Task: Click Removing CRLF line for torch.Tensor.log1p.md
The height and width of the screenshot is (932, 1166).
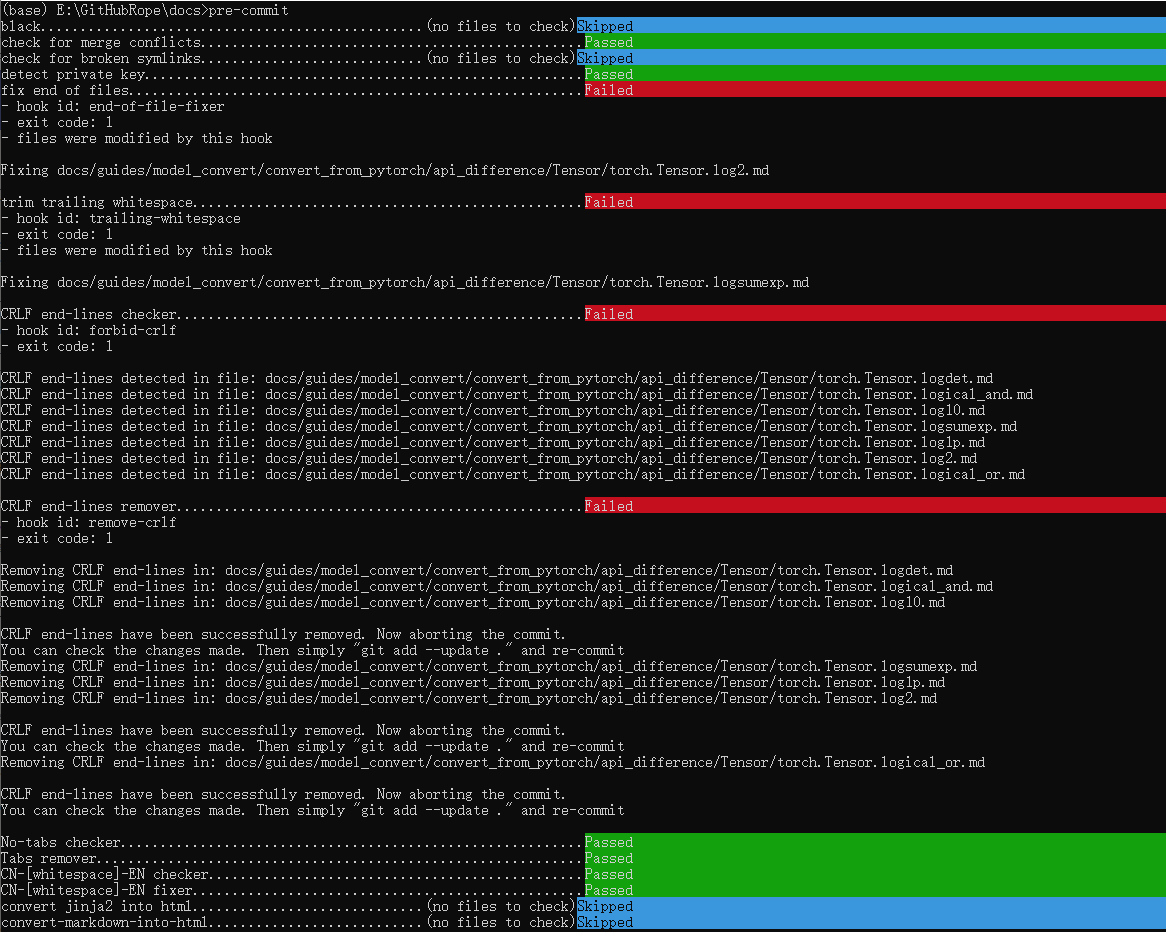Action: 473,682
